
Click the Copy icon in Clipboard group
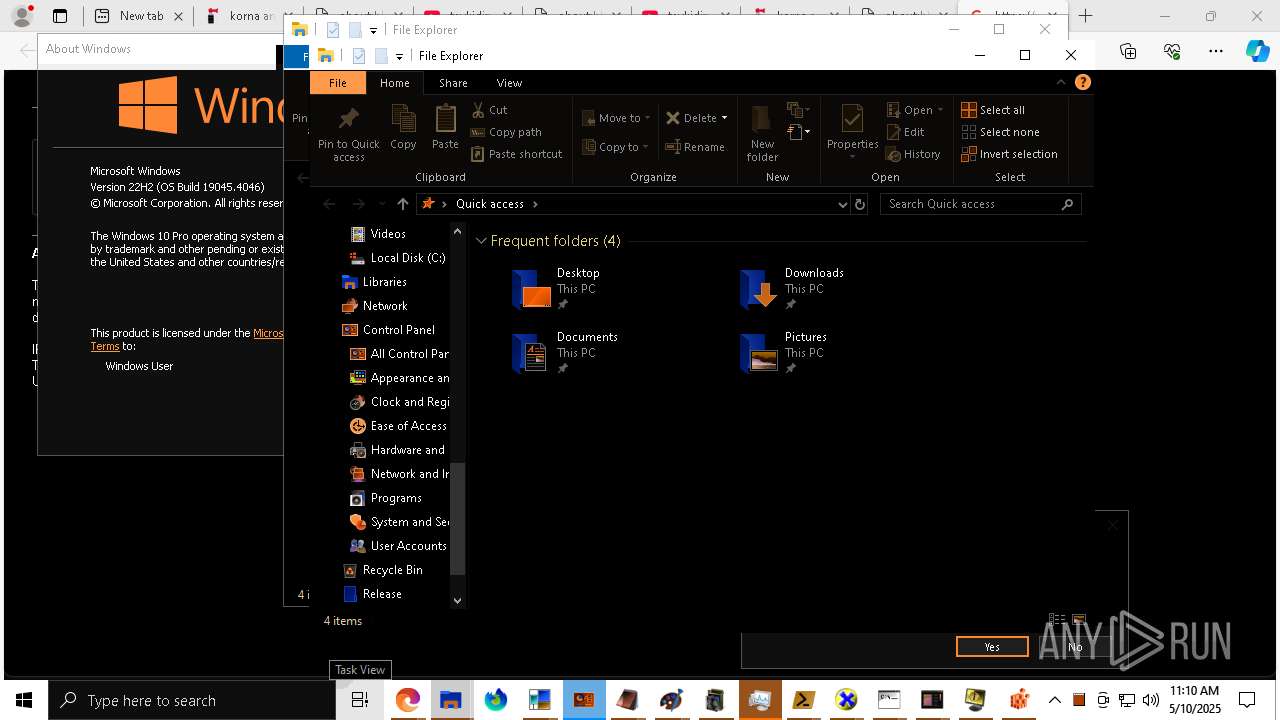tap(403, 128)
